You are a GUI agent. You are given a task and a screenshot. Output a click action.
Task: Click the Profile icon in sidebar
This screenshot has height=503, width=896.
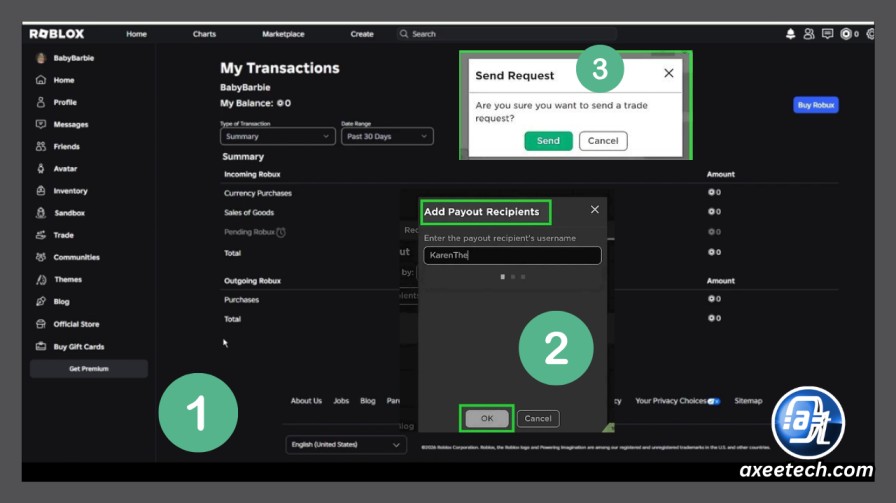[x=41, y=102]
